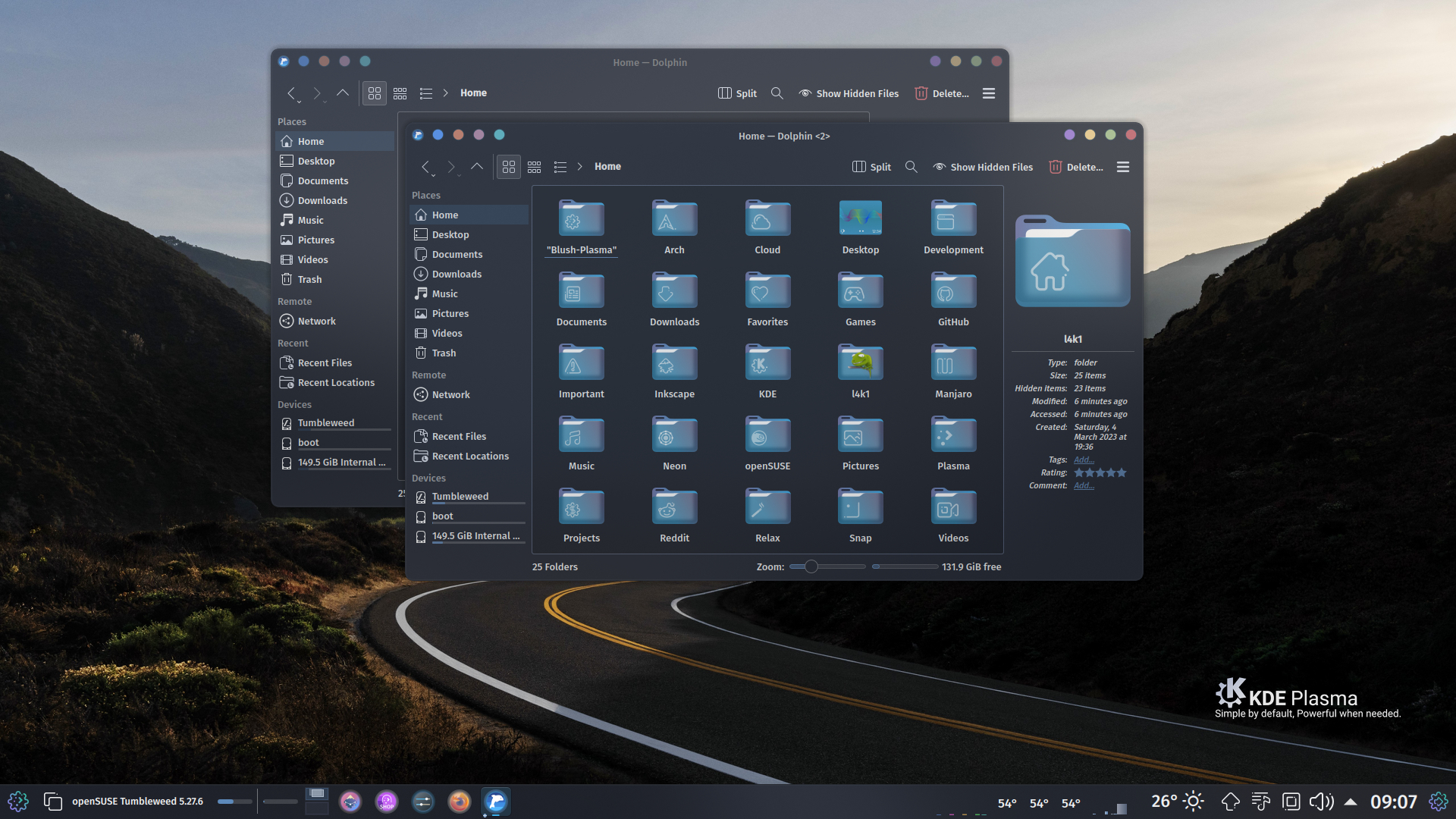The height and width of the screenshot is (819, 1456).
Task: Open Recent Locations in back Dolphin sidebar
Action: click(334, 383)
